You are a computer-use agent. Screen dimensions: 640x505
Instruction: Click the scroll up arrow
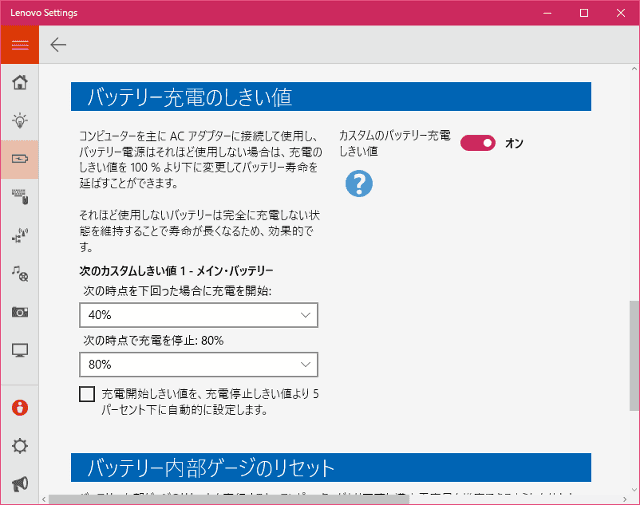[634, 69]
